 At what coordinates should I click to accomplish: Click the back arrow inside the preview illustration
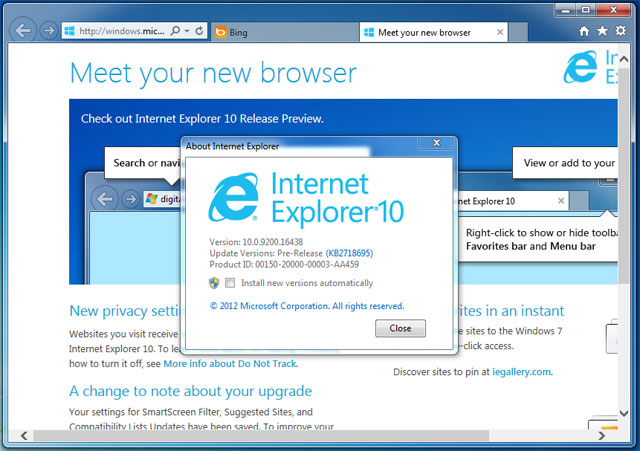(104, 199)
